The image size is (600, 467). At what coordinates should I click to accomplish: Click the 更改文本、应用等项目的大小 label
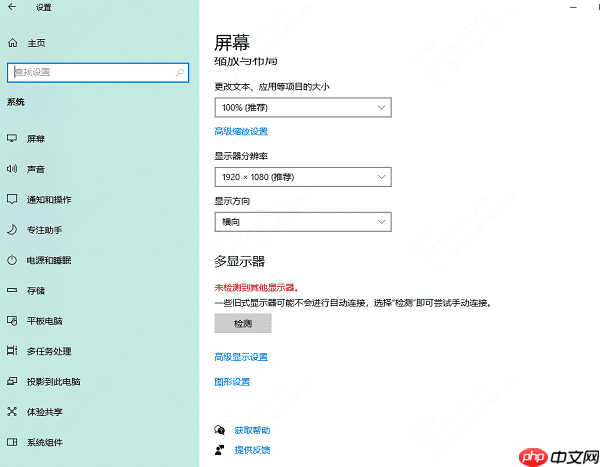coord(272,87)
